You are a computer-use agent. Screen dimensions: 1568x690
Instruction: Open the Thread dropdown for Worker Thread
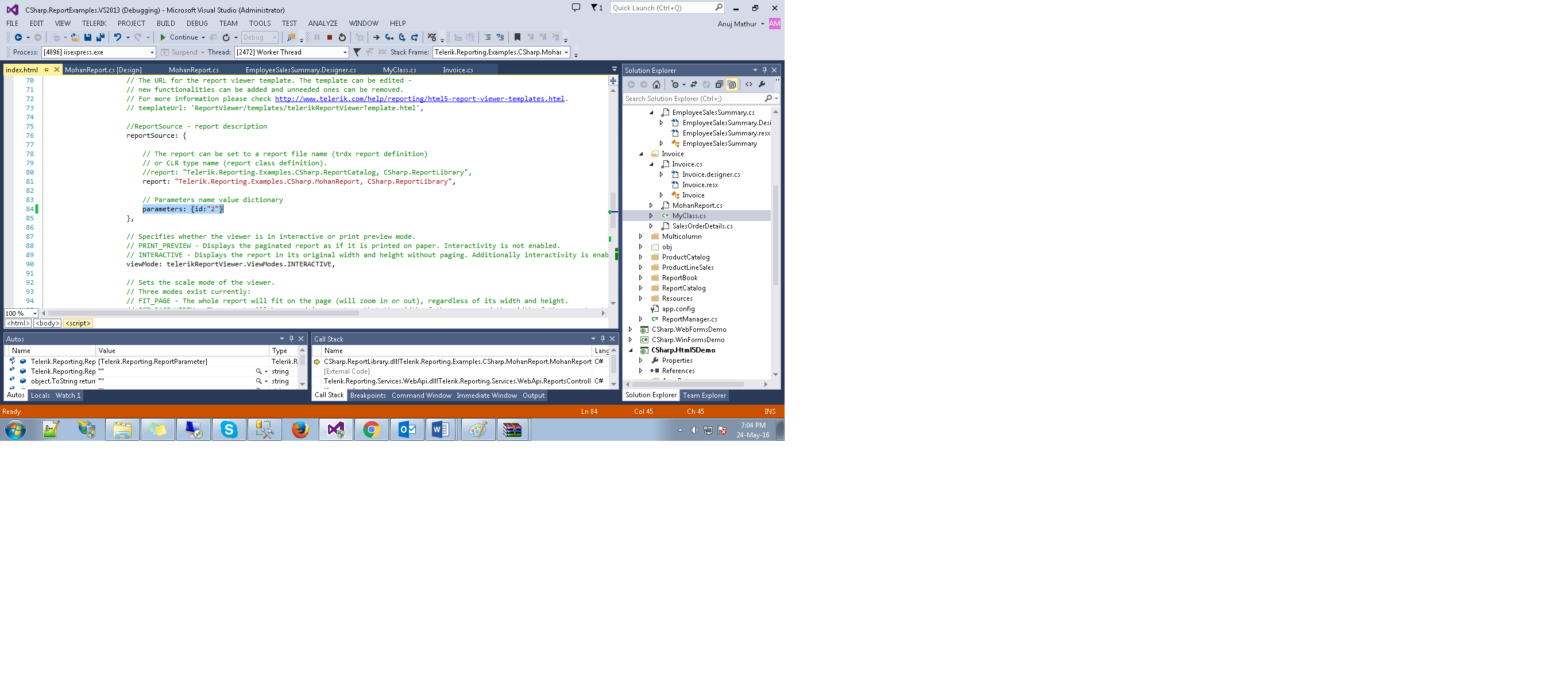pos(345,52)
